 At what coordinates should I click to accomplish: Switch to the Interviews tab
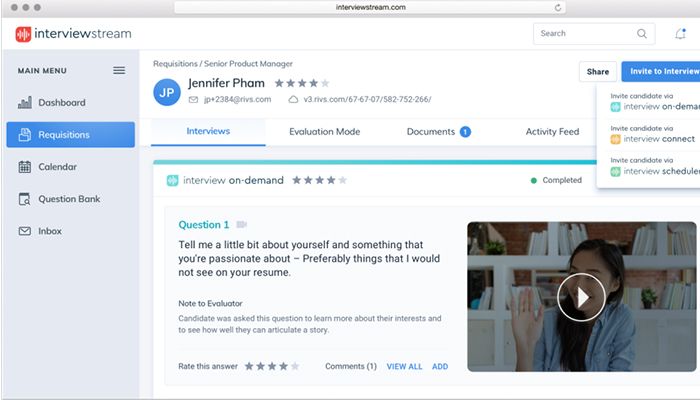(208, 131)
